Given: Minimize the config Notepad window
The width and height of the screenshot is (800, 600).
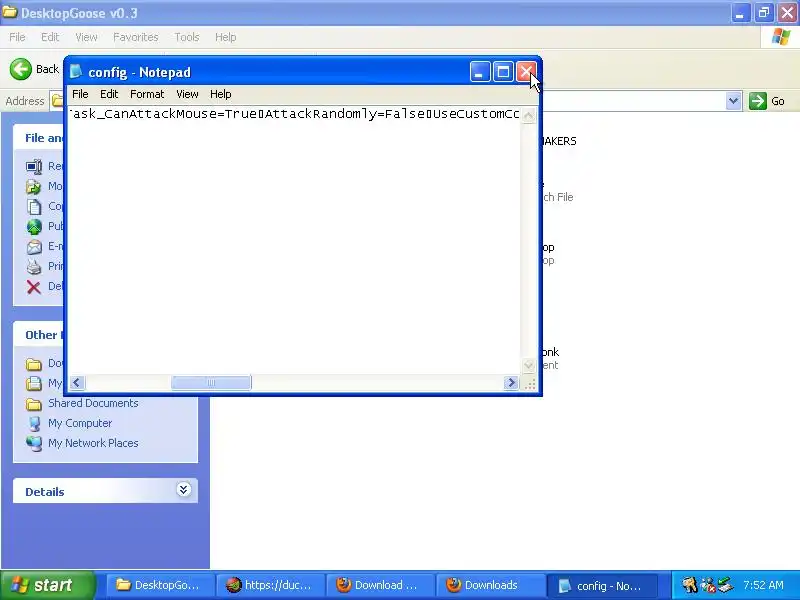Looking at the screenshot, I should pos(480,72).
